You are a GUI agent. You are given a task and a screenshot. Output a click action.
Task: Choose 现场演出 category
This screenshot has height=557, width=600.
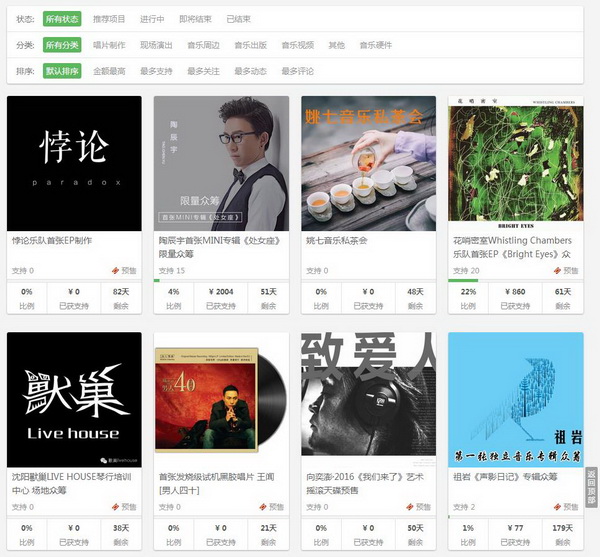(156, 45)
